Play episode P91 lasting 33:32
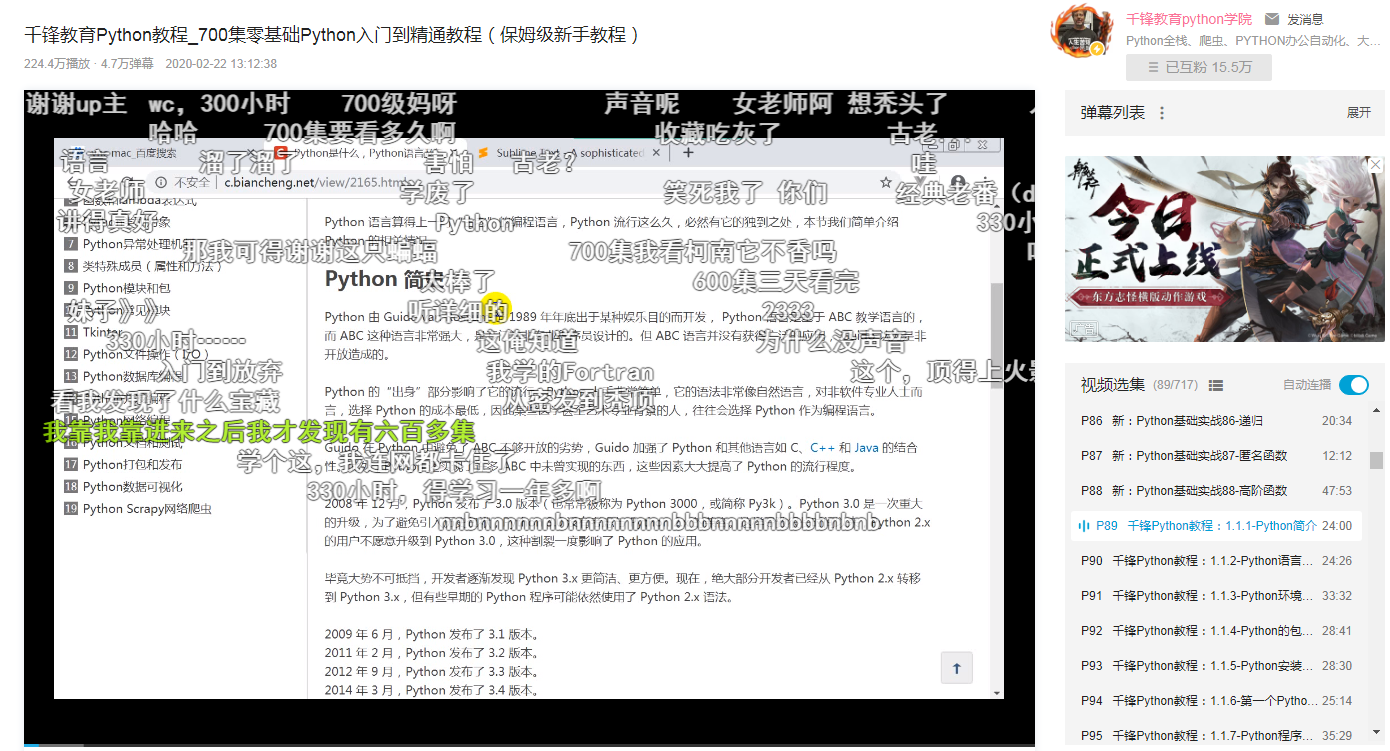Viewport: 1390px width, 751px height. [x=1217, y=596]
